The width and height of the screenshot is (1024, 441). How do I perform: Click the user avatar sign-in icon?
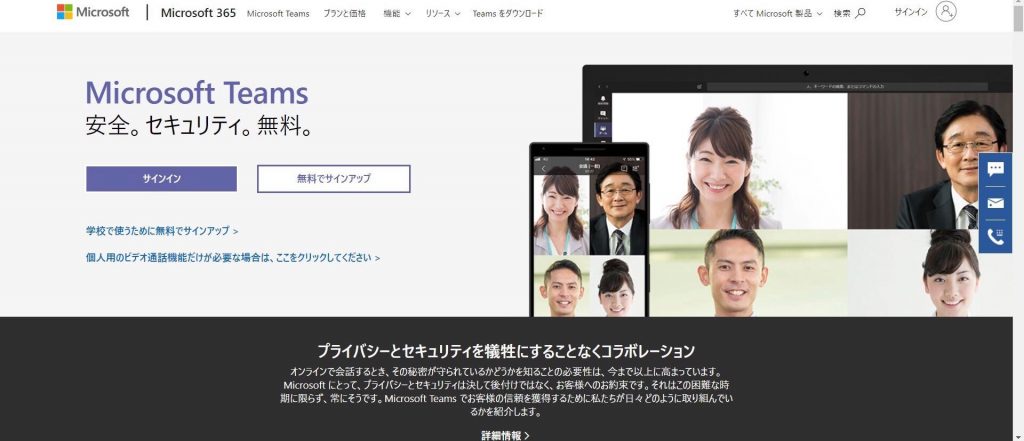coord(946,12)
